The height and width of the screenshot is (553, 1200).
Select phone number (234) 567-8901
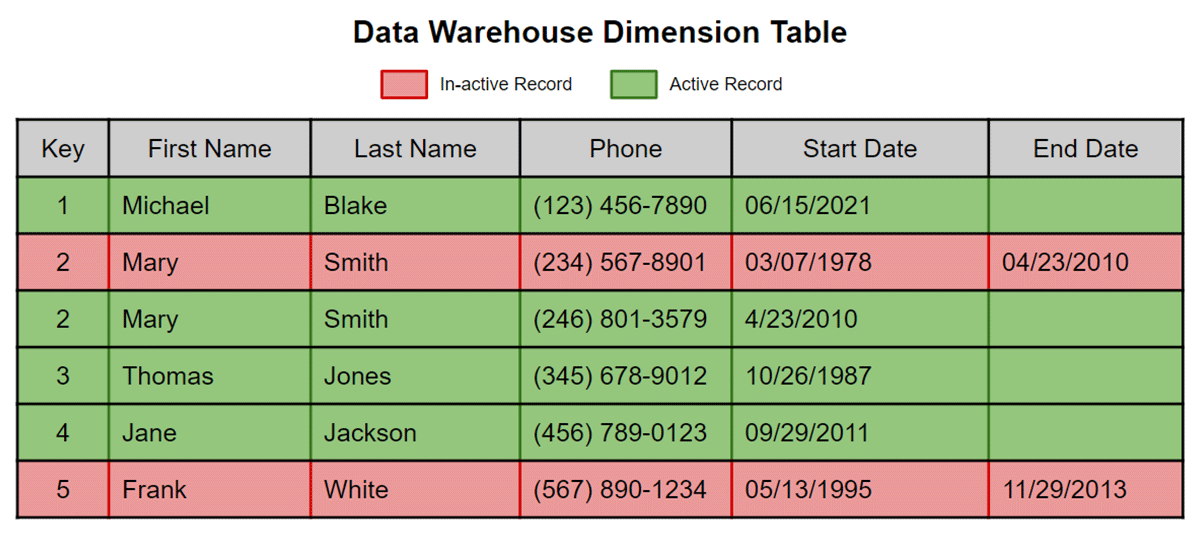click(620, 263)
